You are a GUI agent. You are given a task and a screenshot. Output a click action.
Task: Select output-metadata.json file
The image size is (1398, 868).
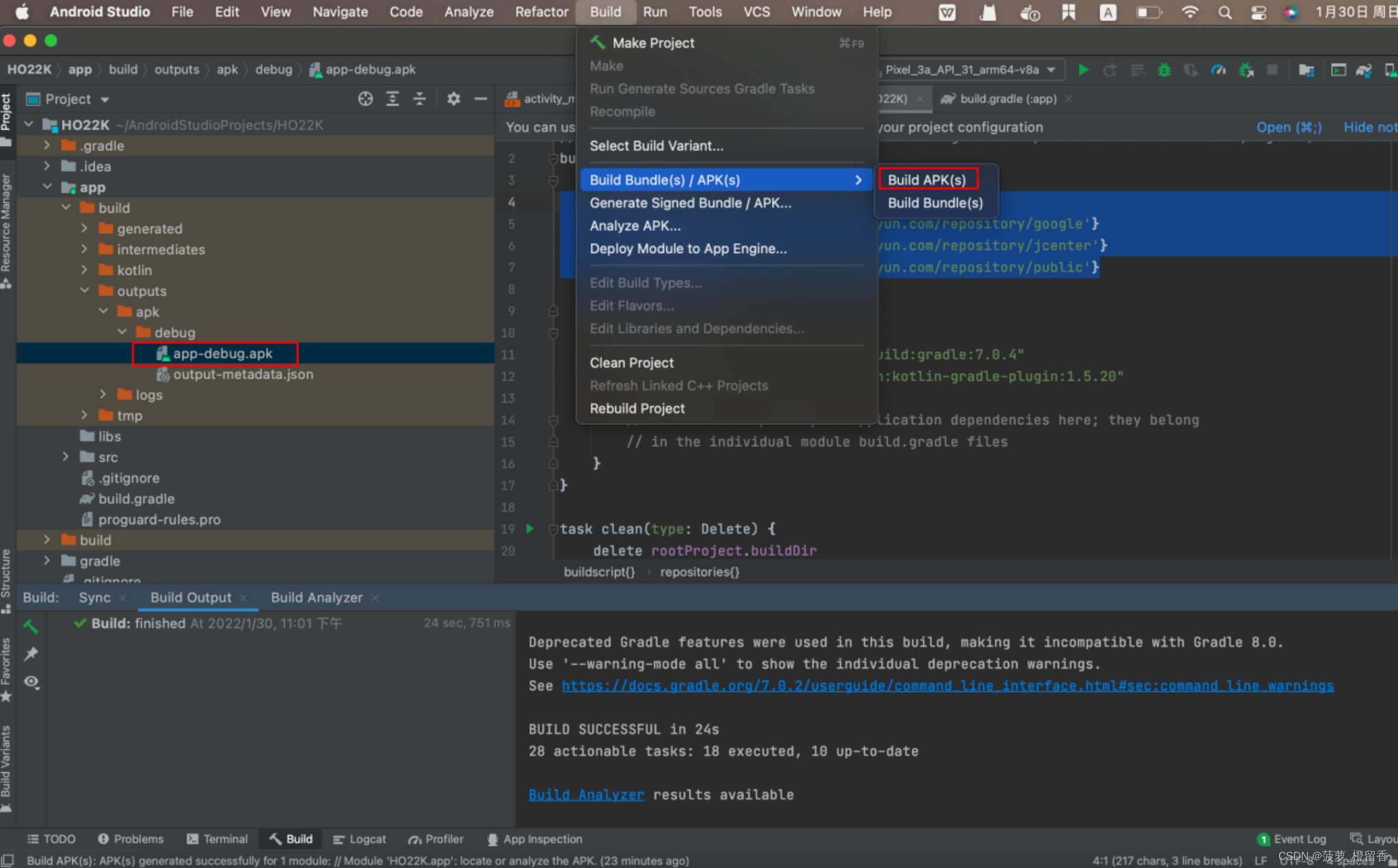pos(235,374)
